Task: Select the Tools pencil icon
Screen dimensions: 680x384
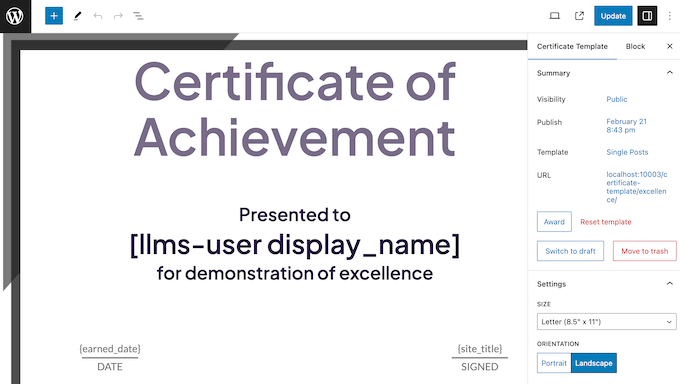Action: click(x=77, y=16)
